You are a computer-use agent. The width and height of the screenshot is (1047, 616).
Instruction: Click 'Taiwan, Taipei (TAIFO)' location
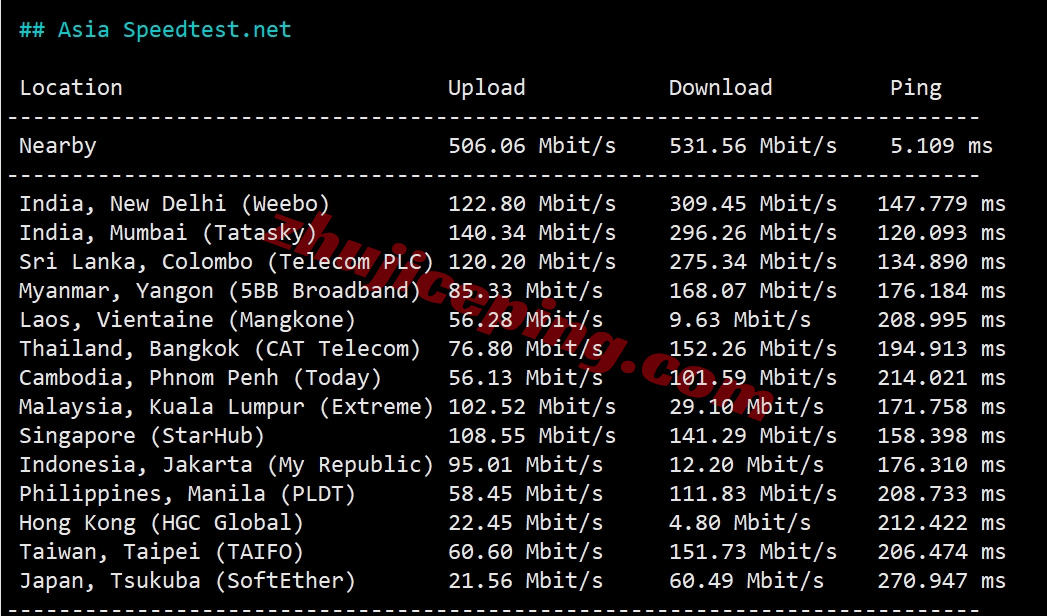(x=162, y=552)
